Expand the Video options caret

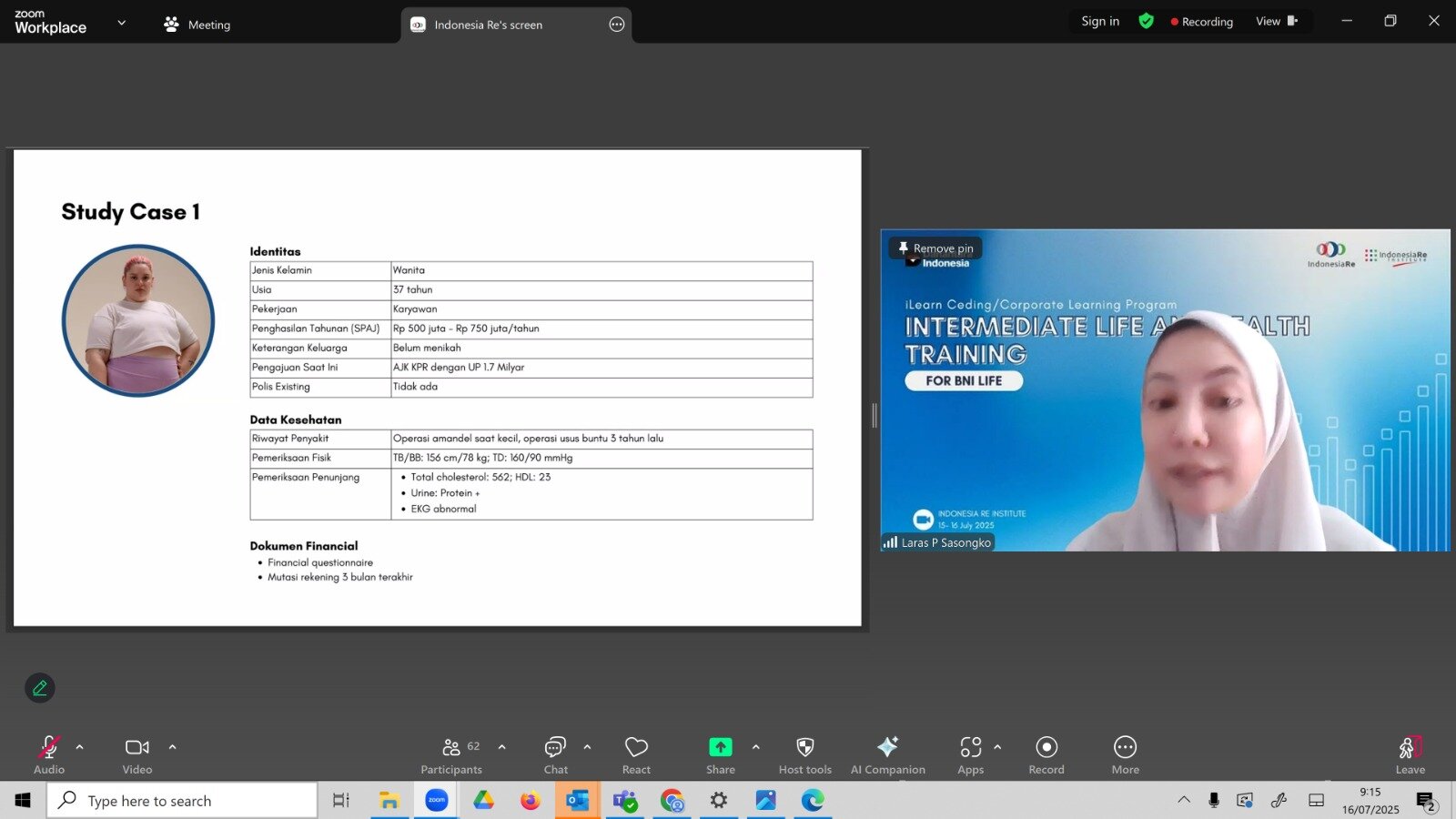[x=173, y=747]
